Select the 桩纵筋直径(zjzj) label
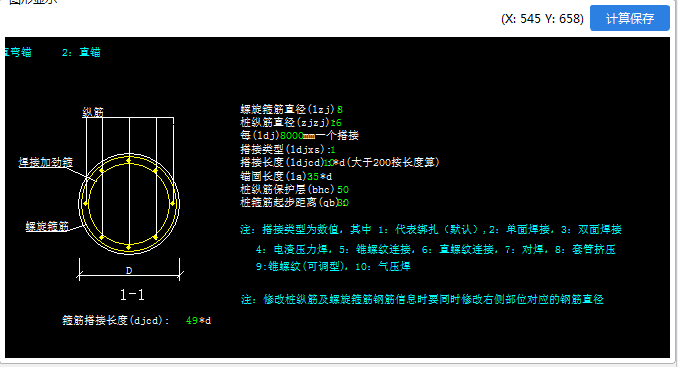This screenshot has width=678, height=367. 285,123
